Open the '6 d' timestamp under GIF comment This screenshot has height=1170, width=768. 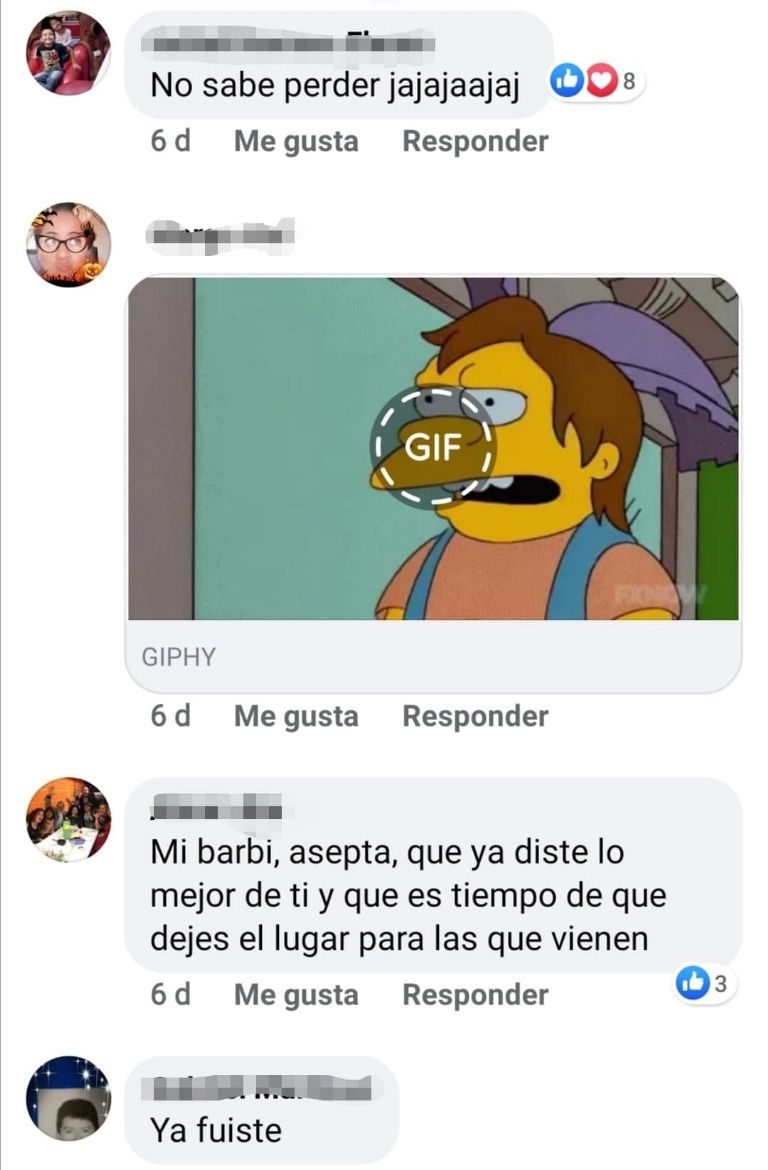[170, 716]
